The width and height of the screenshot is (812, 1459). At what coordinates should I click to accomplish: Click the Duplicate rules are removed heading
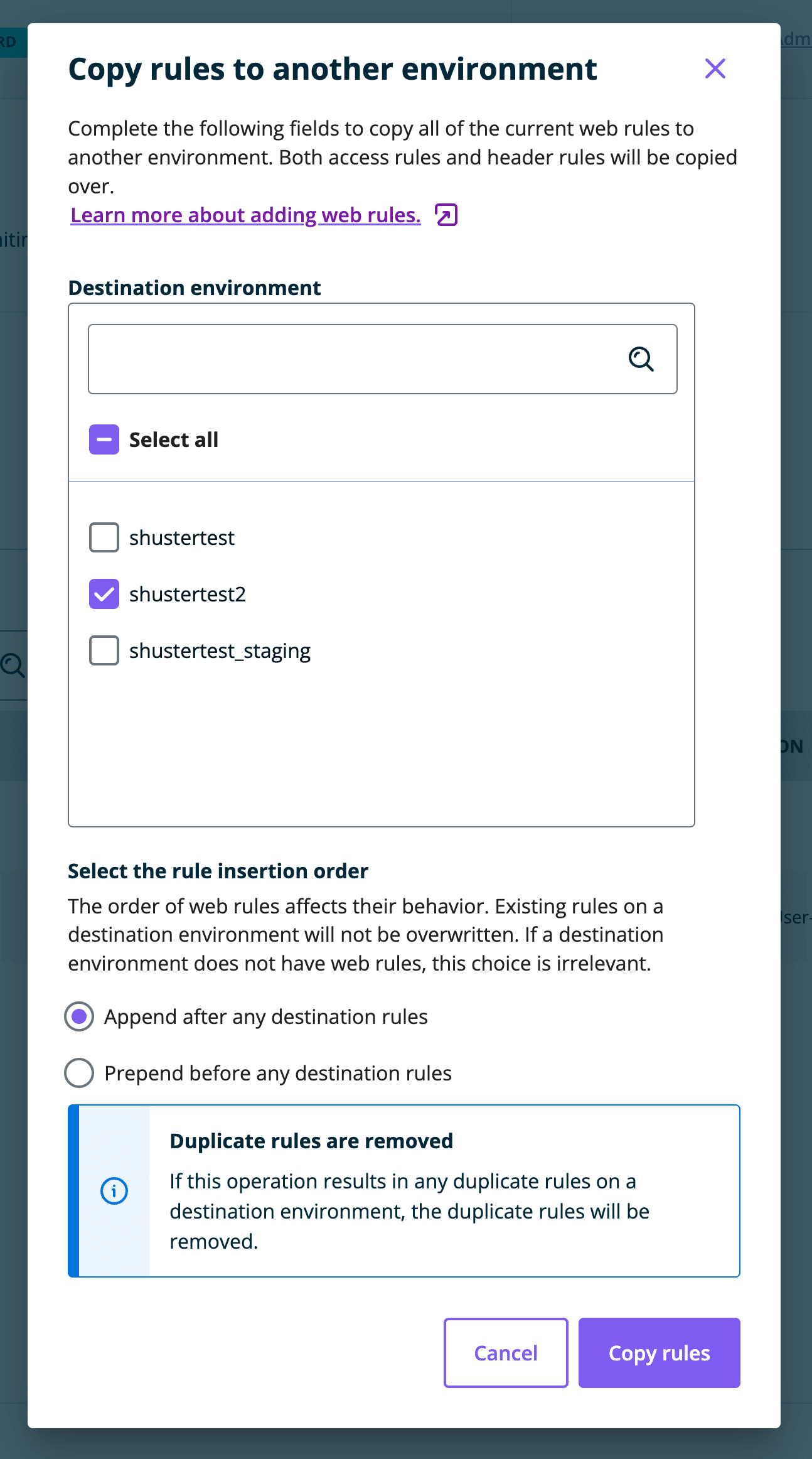[x=310, y=1141]
